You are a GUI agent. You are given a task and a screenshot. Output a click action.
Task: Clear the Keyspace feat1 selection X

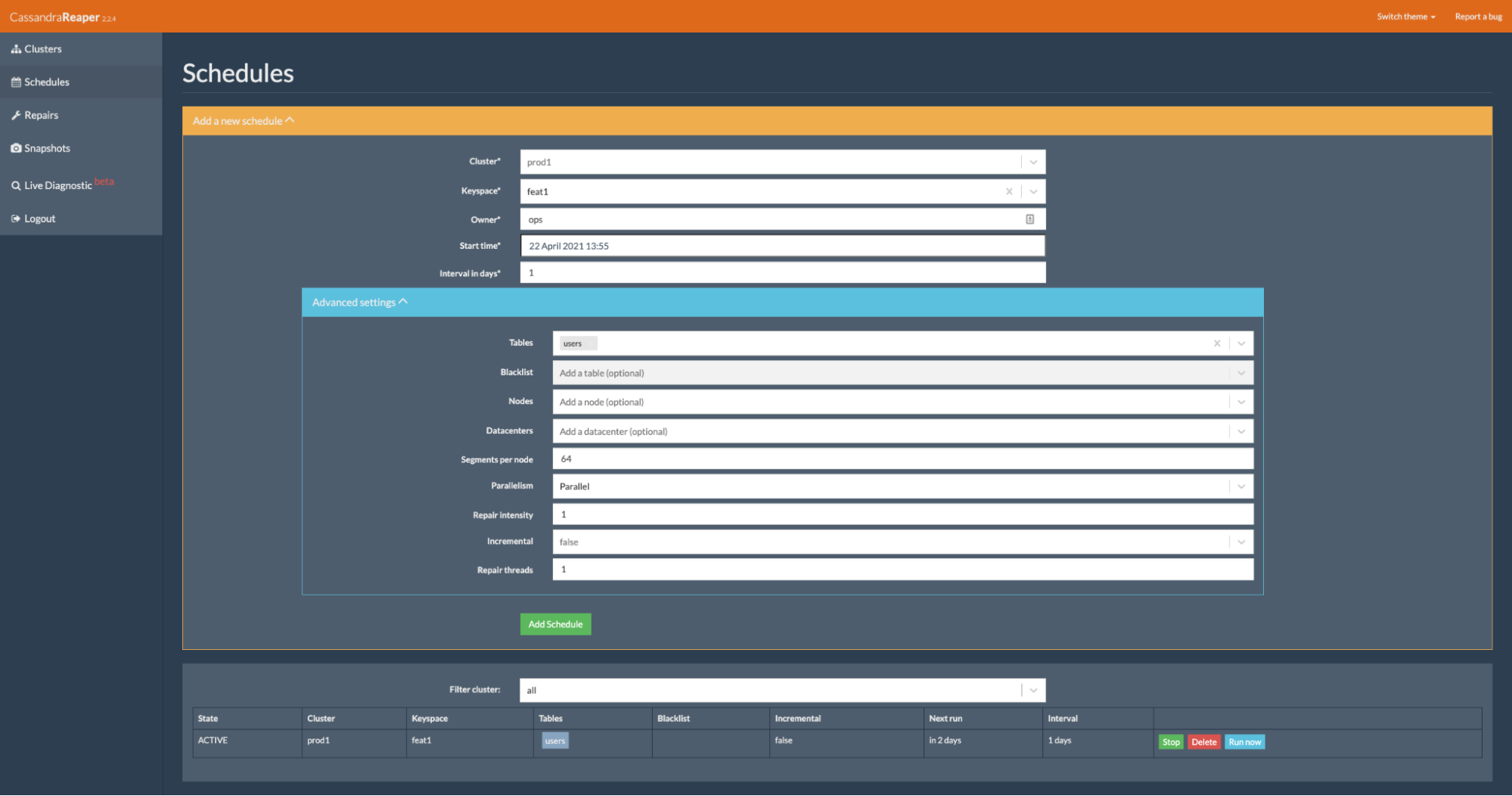coord(1009,192)
